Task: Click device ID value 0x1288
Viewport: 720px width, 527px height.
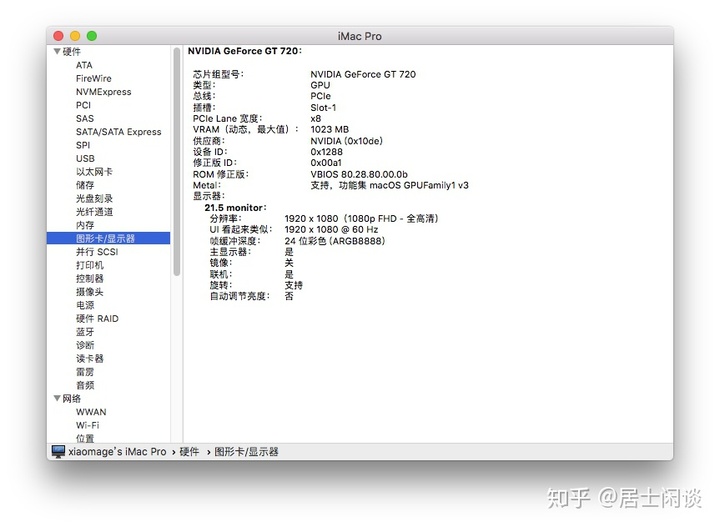Action: [x=326, y=152]
